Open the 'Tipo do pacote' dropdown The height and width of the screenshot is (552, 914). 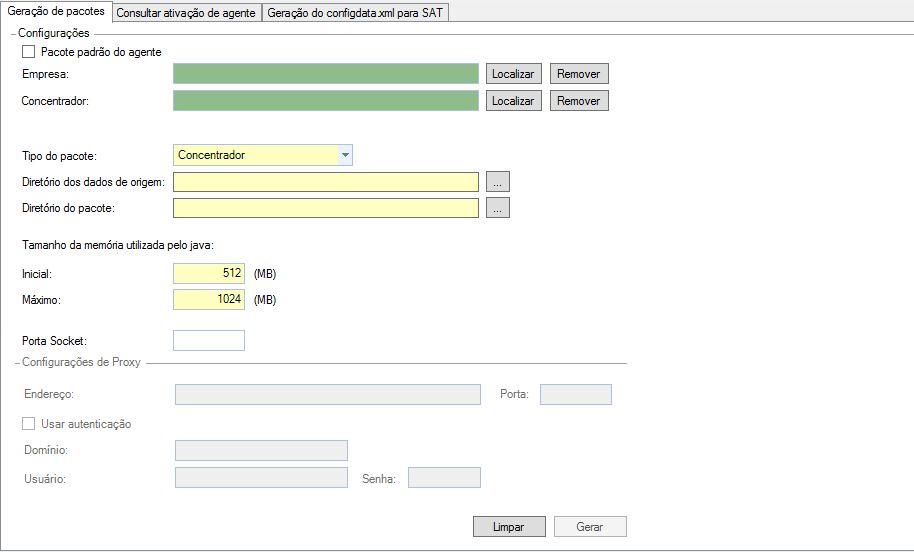click(344, 155)
